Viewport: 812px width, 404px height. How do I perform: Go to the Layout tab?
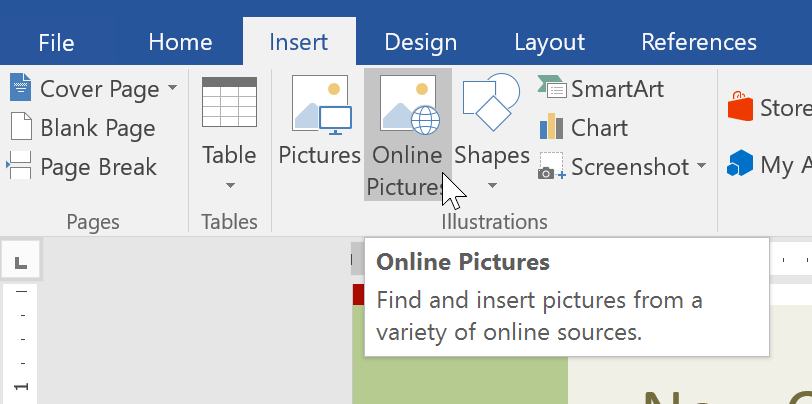[549, 42]
